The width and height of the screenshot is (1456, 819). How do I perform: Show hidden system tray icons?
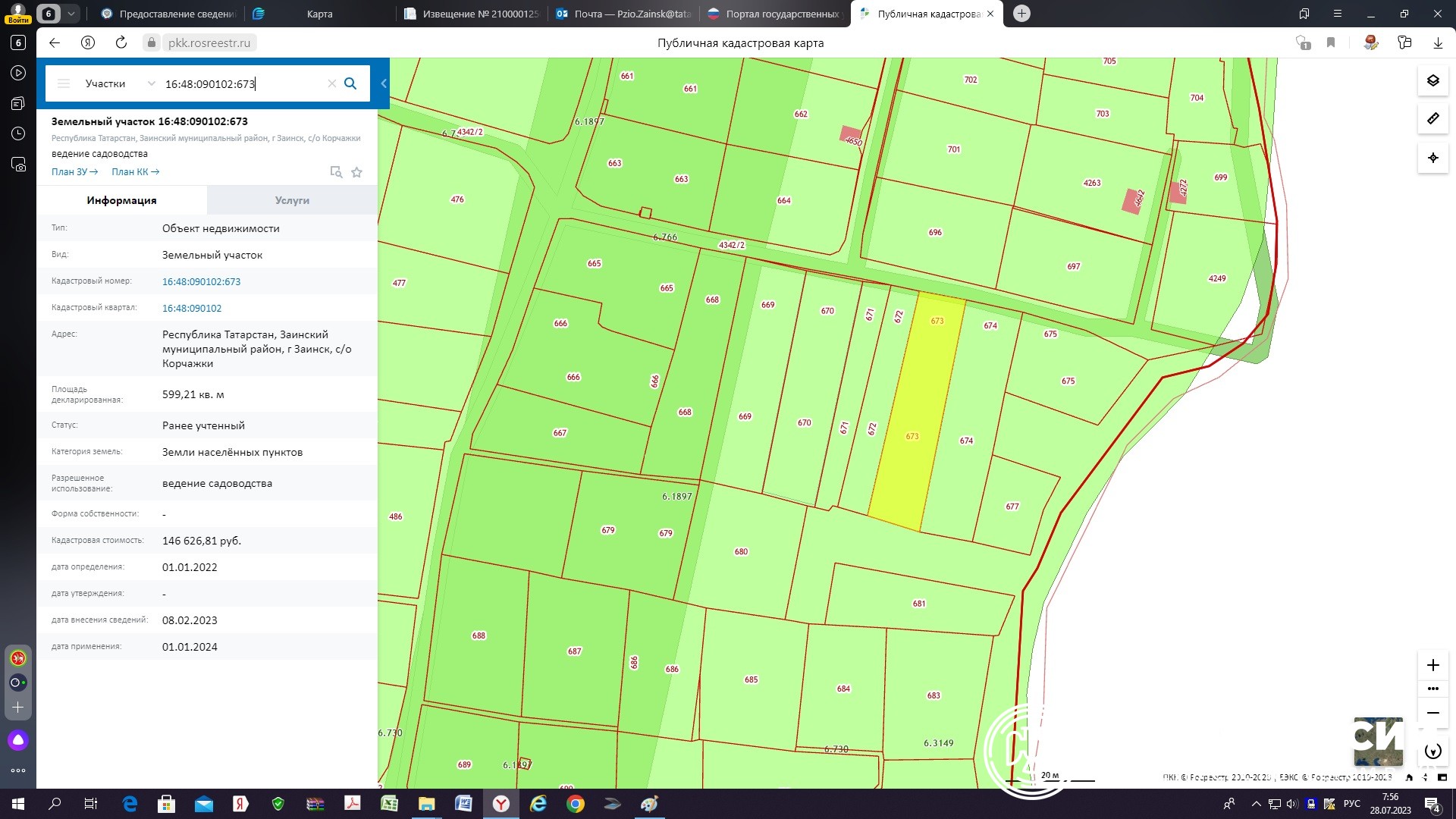click(1256, 804)
